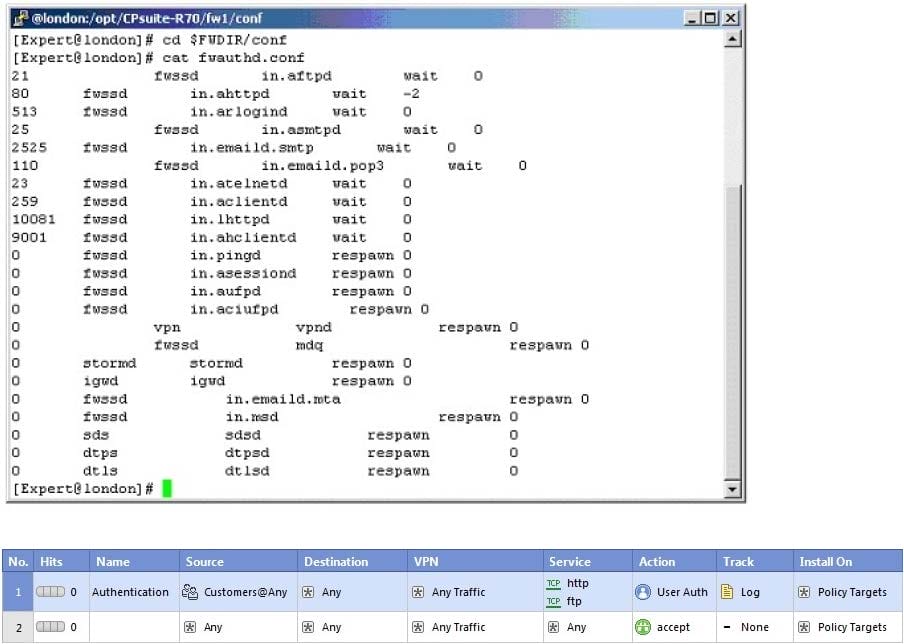Screen dimensions: 904x644
Task: Click in.aclientd in the port 259 line
Action: pyautogui.click(x=239, y=202)
